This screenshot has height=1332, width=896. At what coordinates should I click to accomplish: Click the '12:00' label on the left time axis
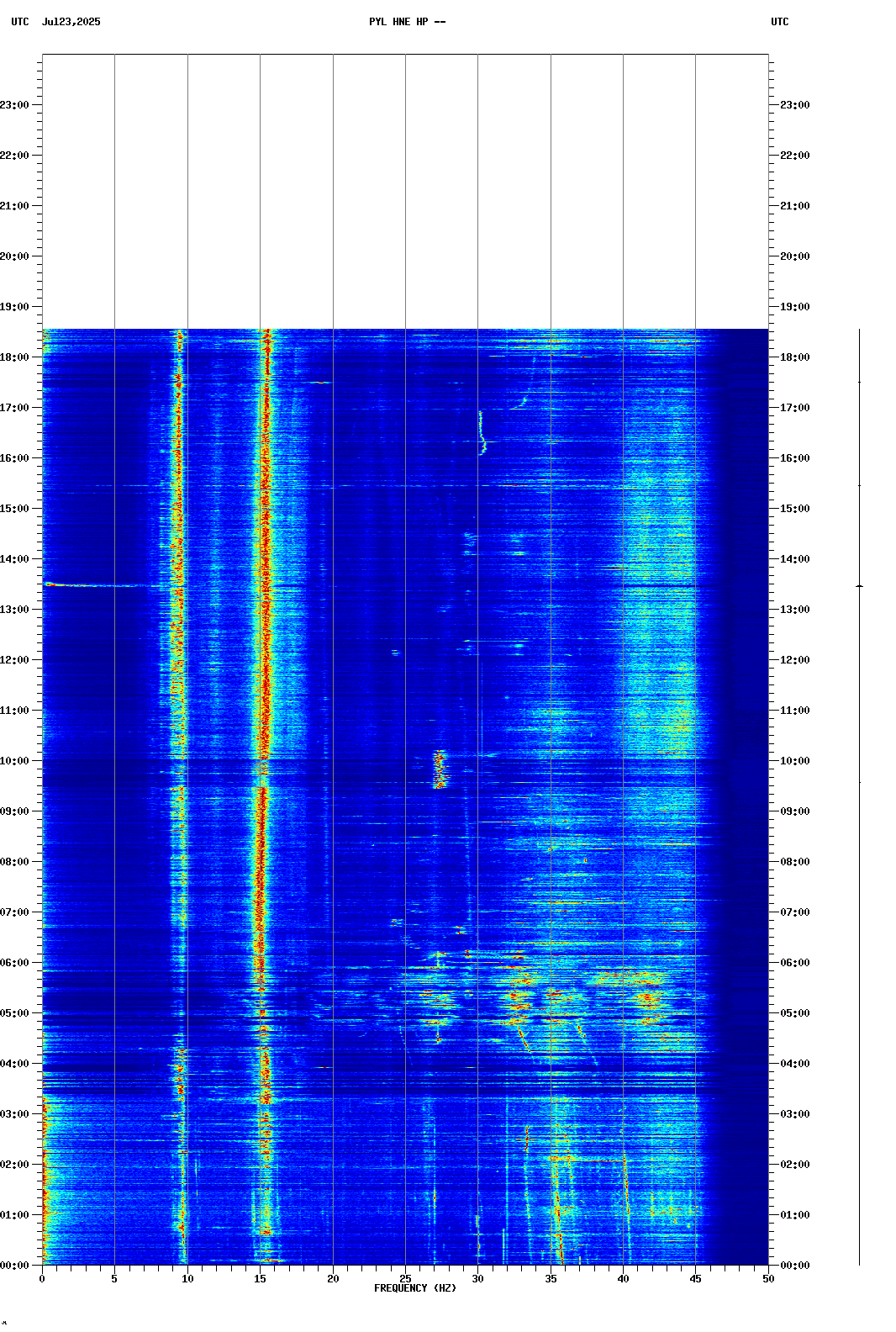(15, 660)
